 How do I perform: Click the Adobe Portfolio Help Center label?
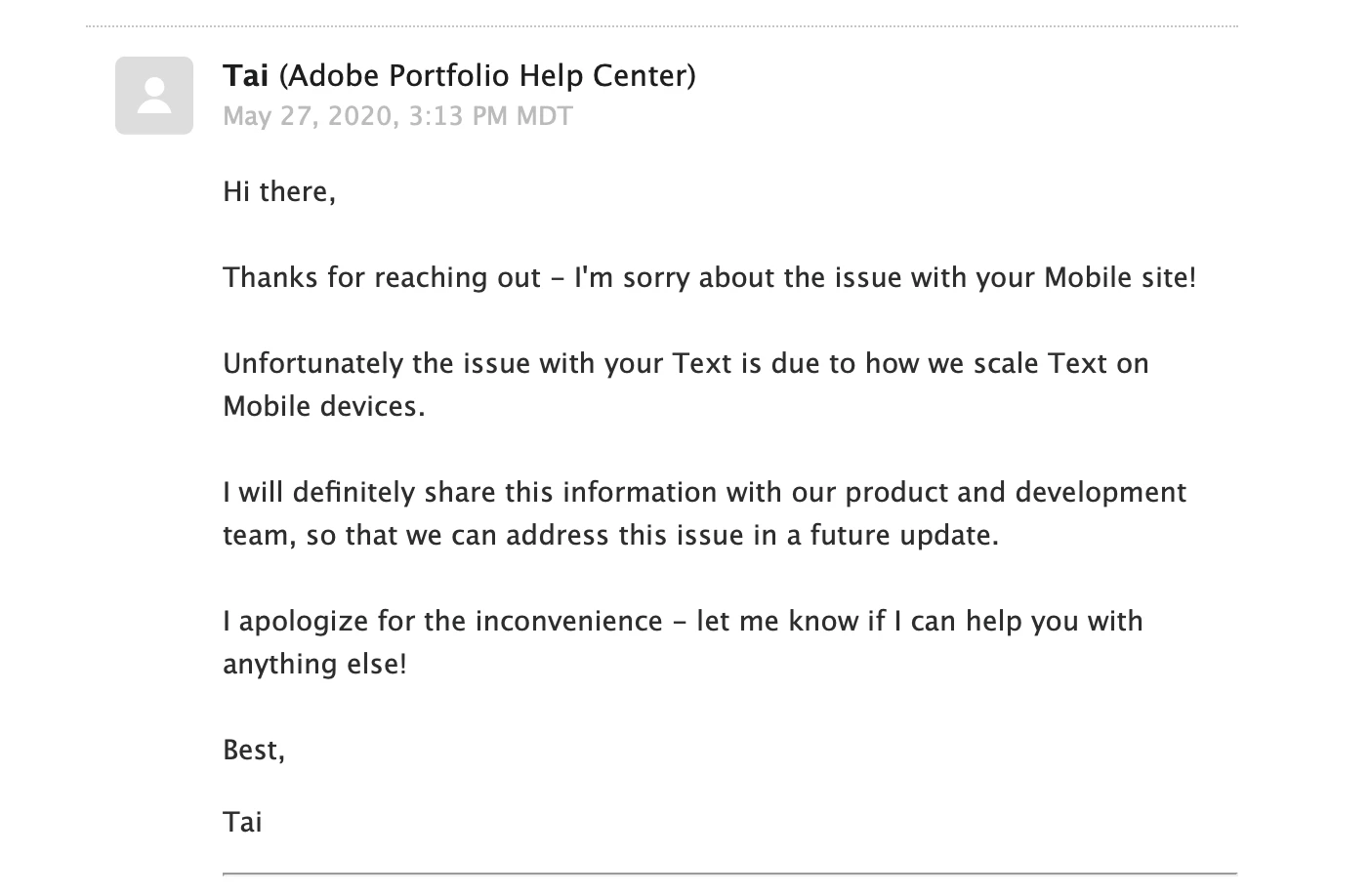coord(487,76)
